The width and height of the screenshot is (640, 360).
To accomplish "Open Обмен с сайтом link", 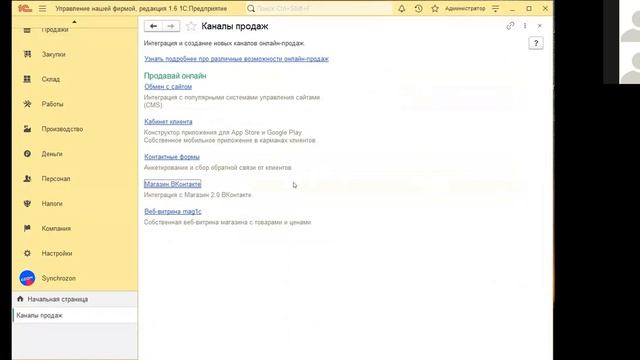I will (x=168, y=87).
